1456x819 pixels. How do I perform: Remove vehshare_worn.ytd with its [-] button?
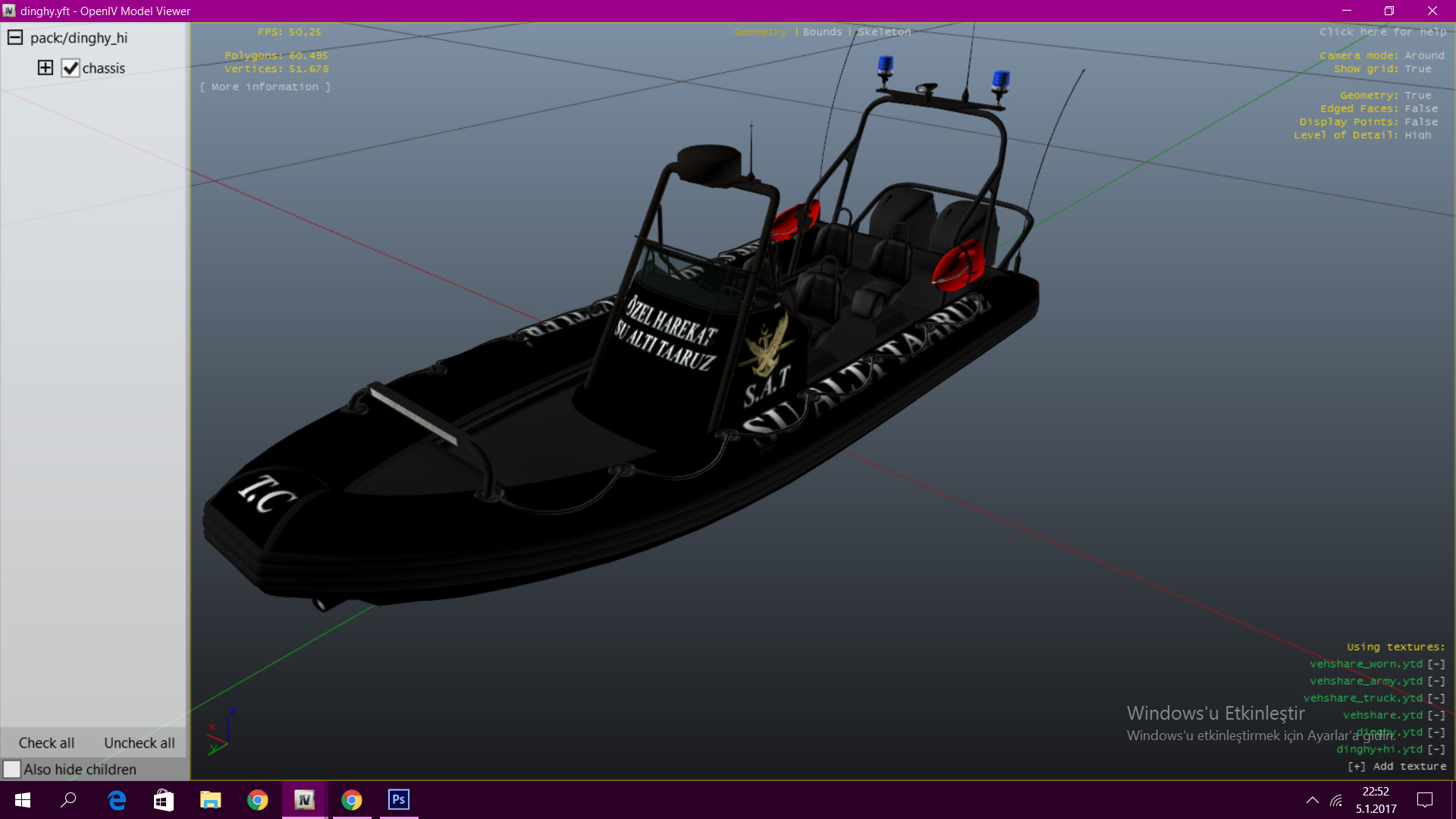[1436, 664]
